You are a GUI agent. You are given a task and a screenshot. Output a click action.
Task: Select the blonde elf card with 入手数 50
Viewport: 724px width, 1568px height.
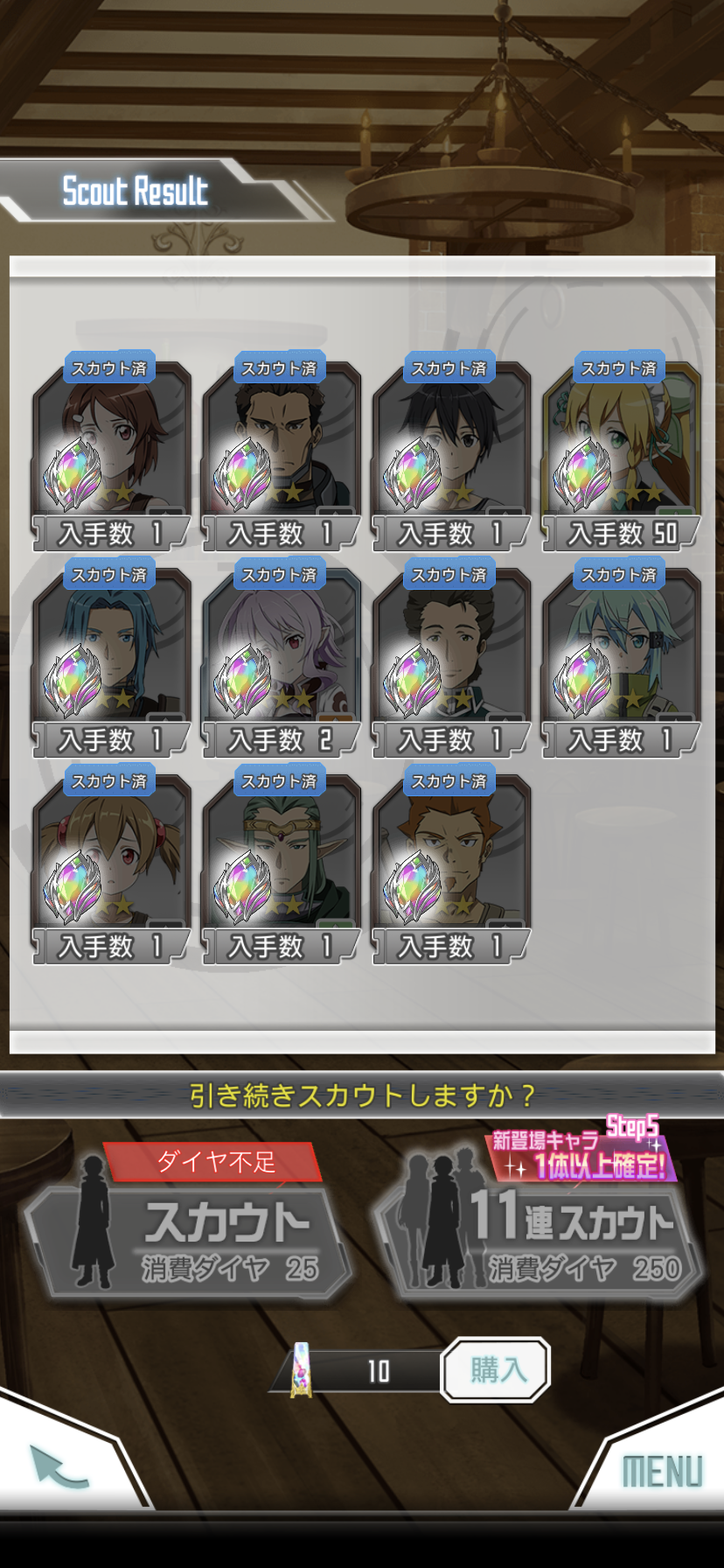(x=621, y=451)
